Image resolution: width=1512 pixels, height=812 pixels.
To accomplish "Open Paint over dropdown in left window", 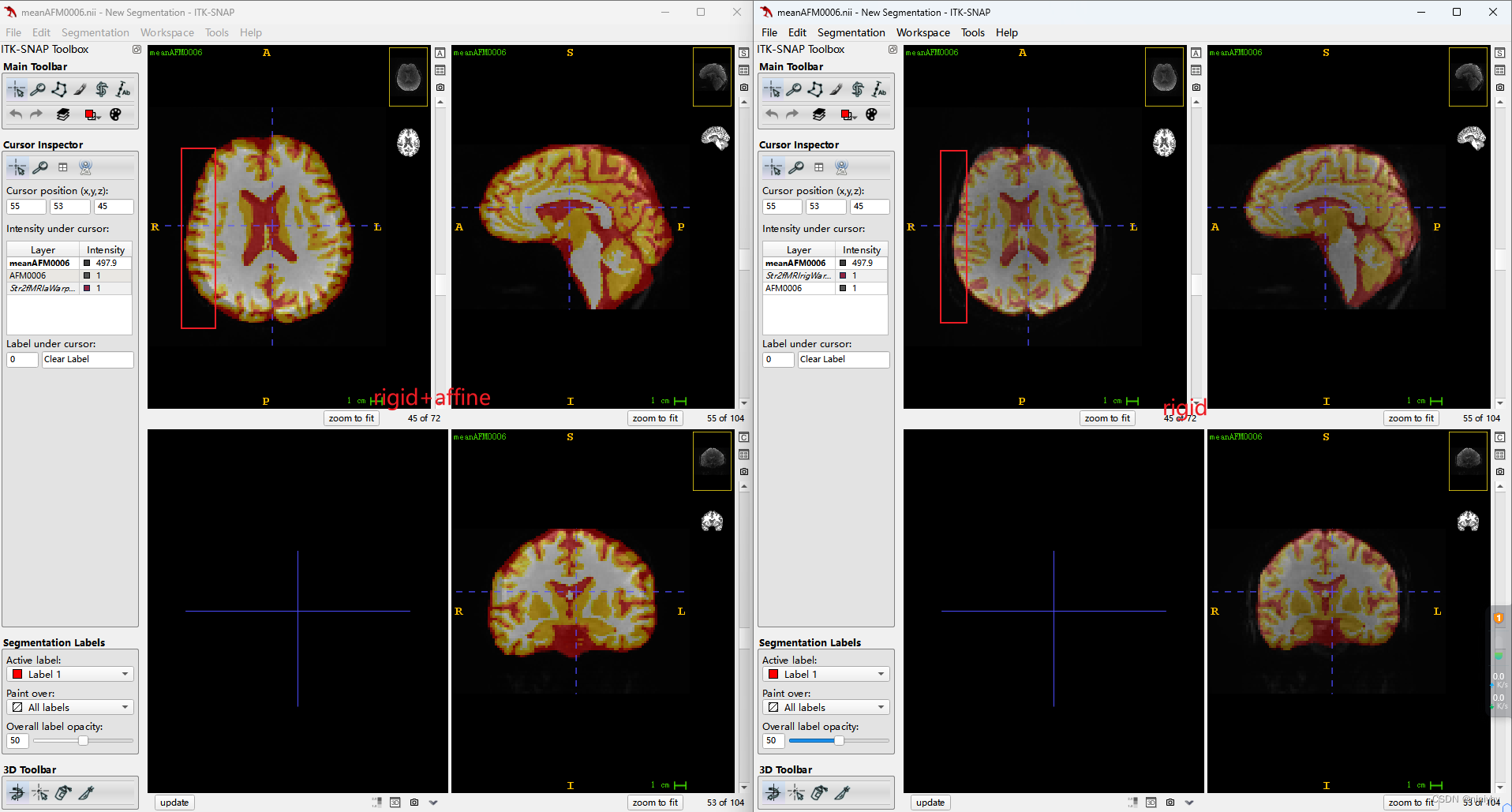I will click(70, 707).
